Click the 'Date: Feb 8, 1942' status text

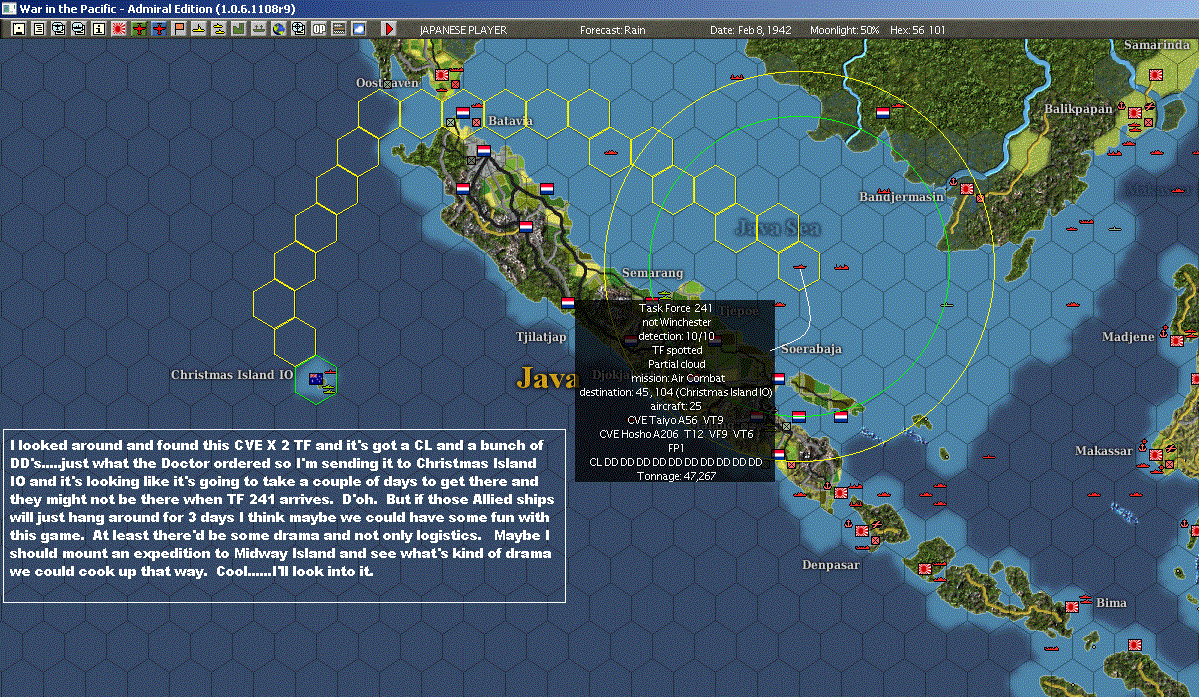(750, 30)
